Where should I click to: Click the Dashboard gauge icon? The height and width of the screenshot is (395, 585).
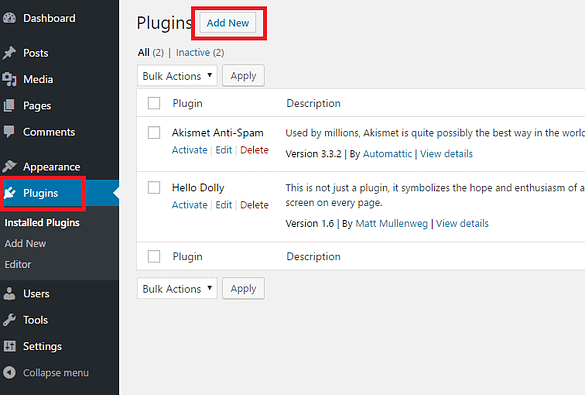point(9,18)
